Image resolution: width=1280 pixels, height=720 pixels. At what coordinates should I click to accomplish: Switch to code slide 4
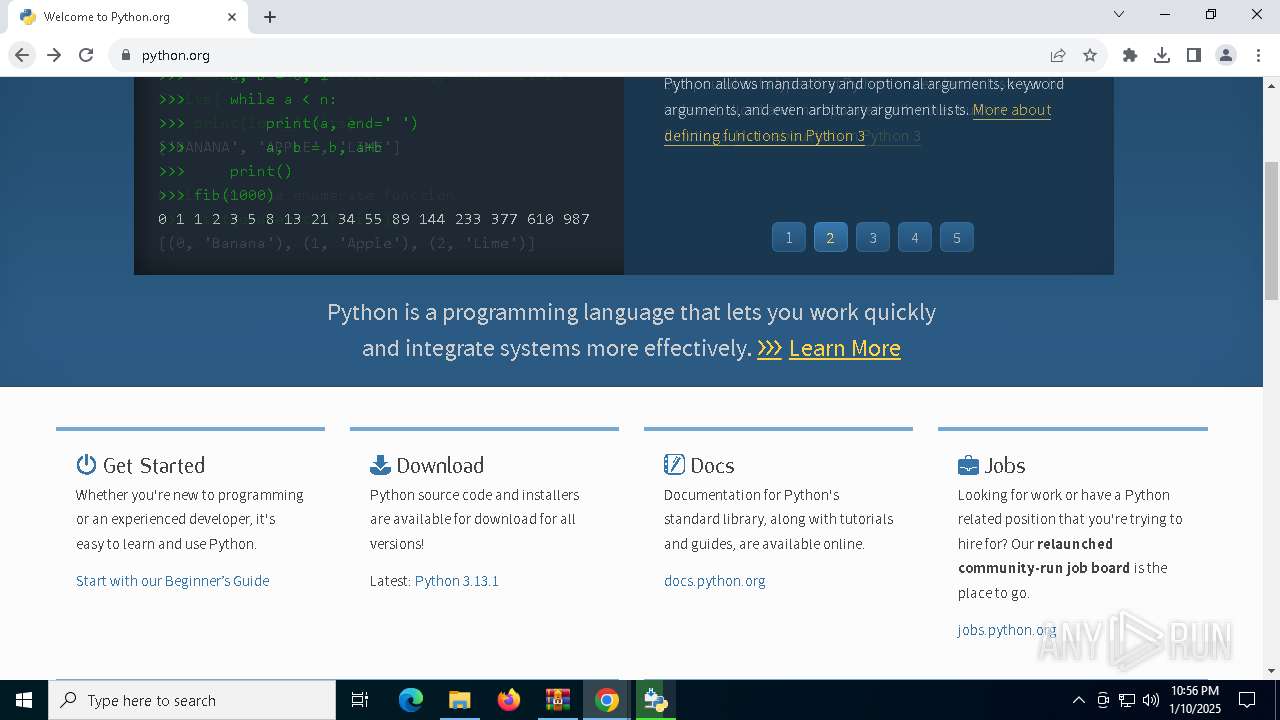(914, 237)
